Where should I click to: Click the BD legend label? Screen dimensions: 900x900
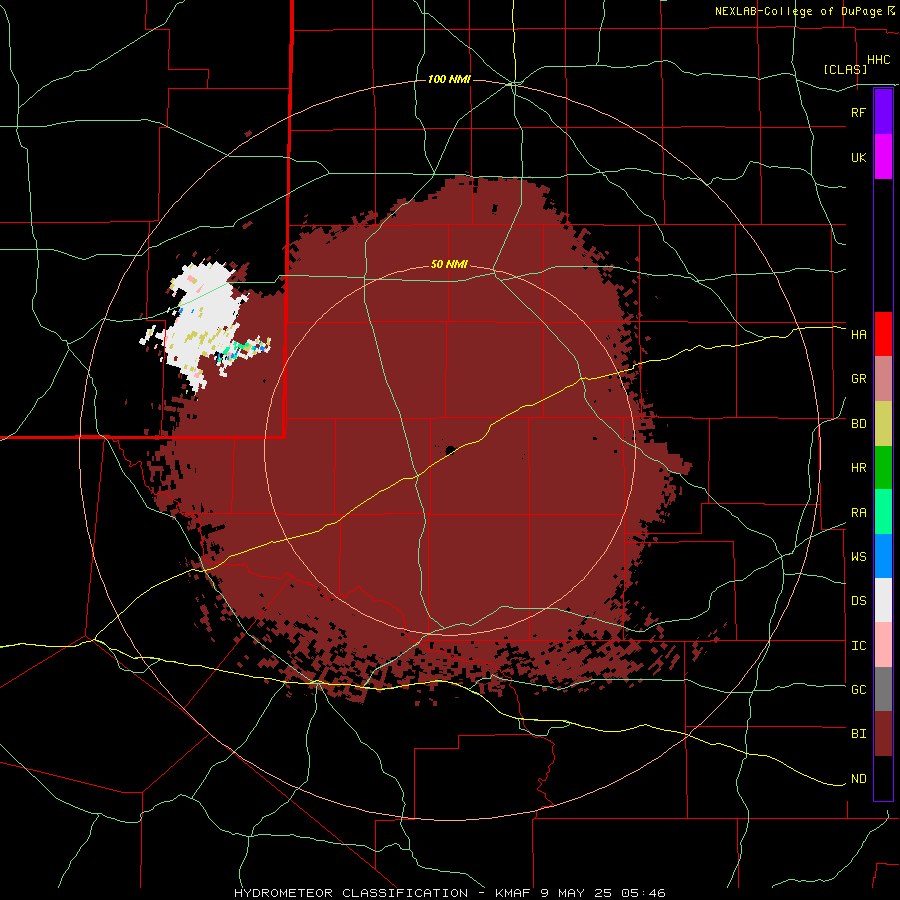(x=858, y=424)
